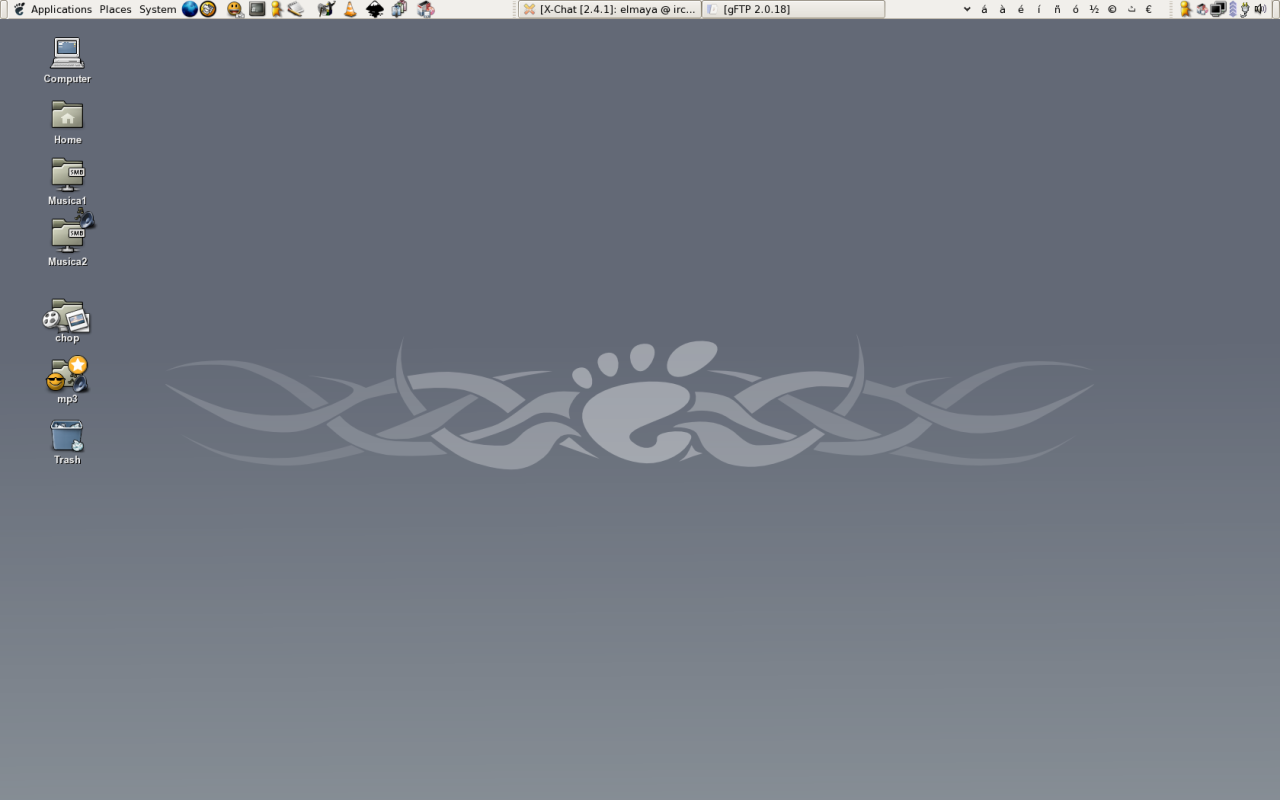
Task: Click the tray icon next to the yellow figure
Action: (x=1202, y=9)
